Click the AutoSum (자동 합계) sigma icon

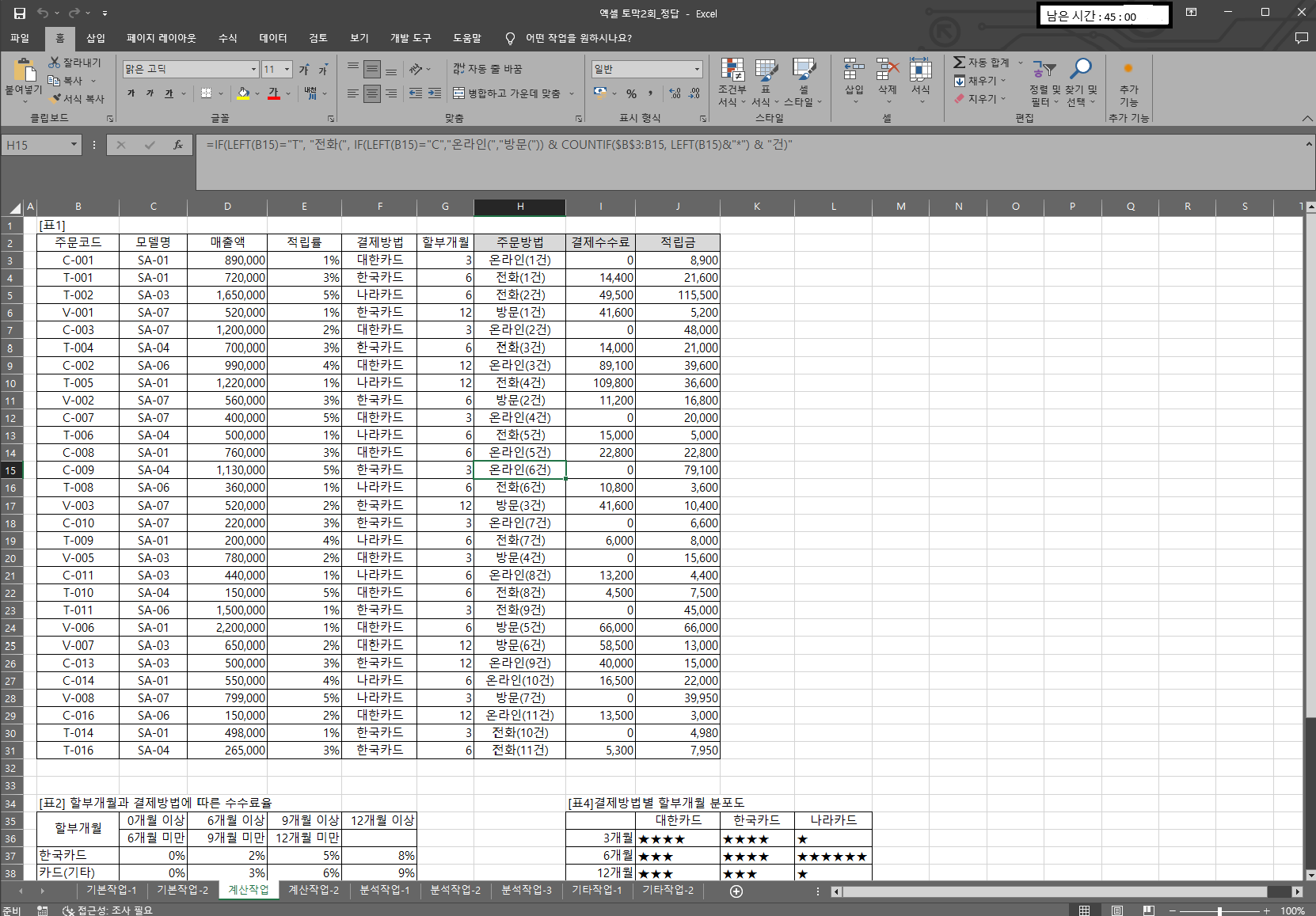[959, 63]
